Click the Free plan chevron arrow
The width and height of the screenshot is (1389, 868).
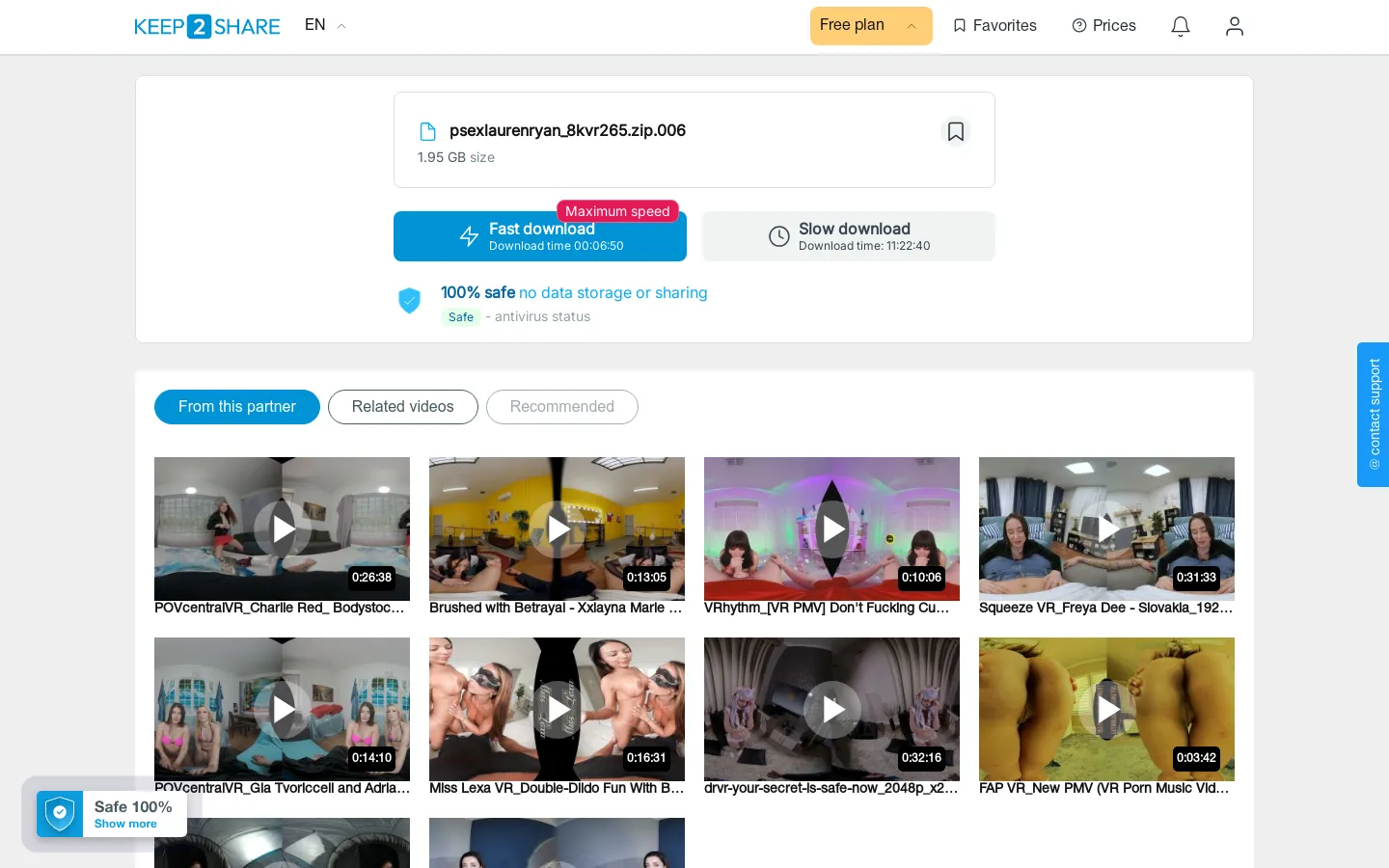[912, 27]
